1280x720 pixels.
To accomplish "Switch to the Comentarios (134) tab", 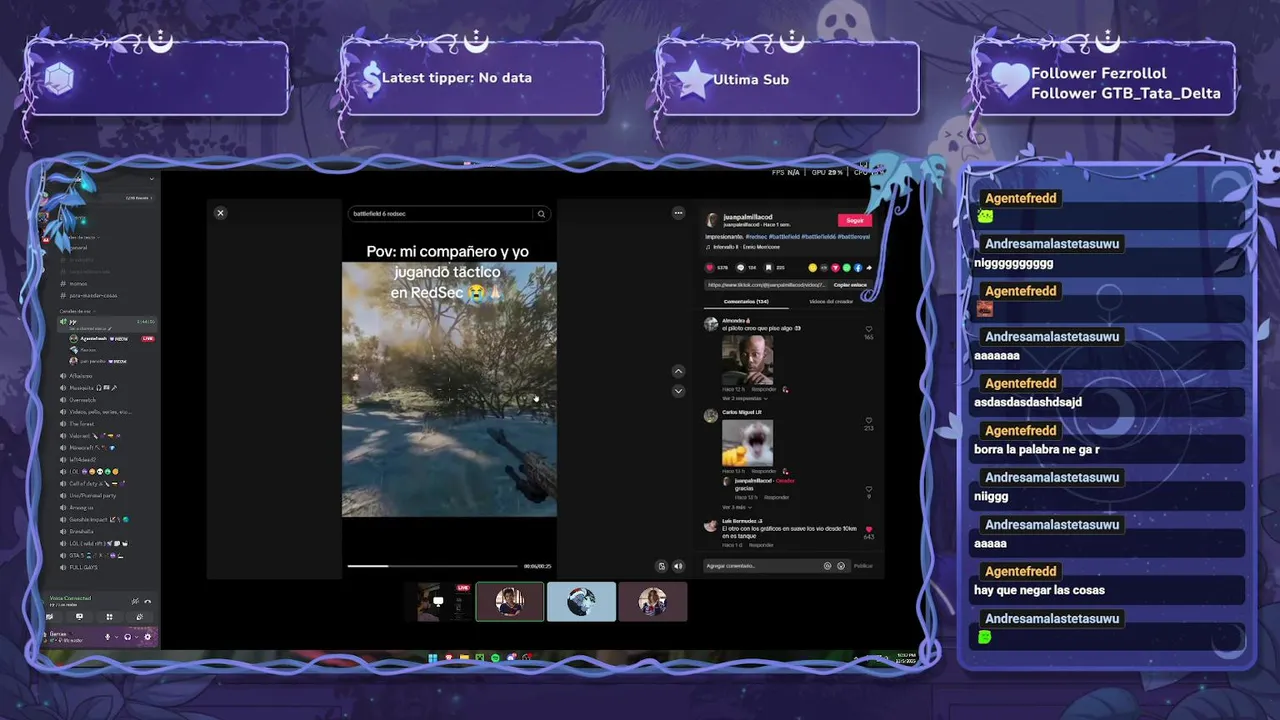I will point(747,301).
